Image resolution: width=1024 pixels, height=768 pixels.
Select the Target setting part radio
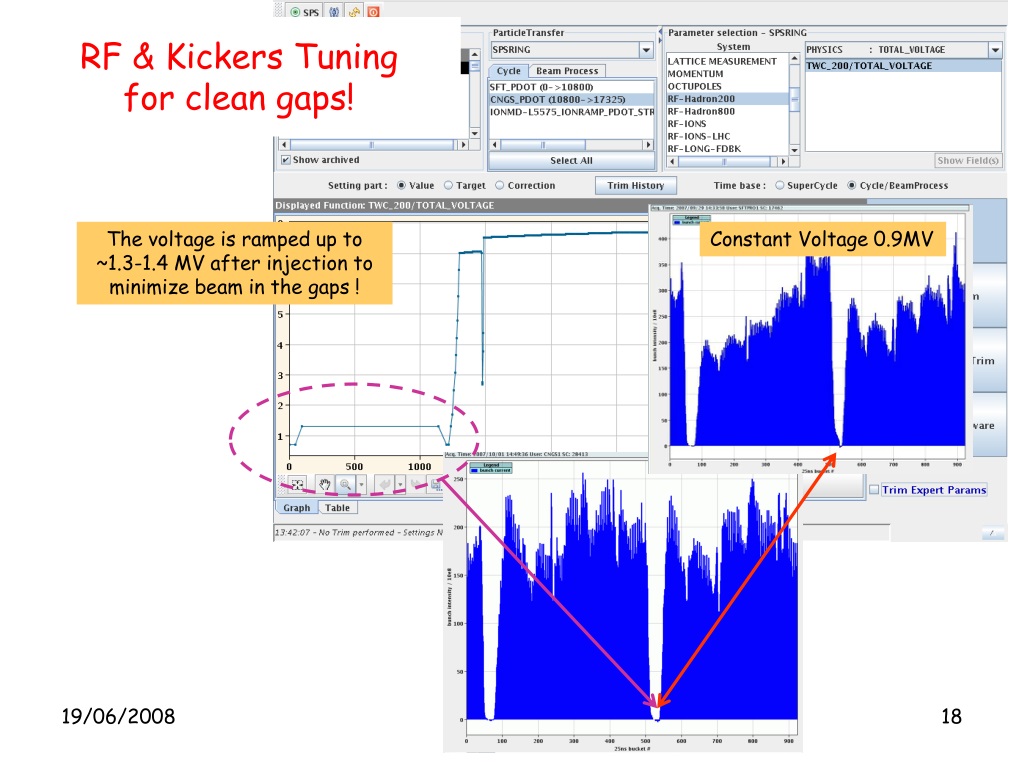449,185
